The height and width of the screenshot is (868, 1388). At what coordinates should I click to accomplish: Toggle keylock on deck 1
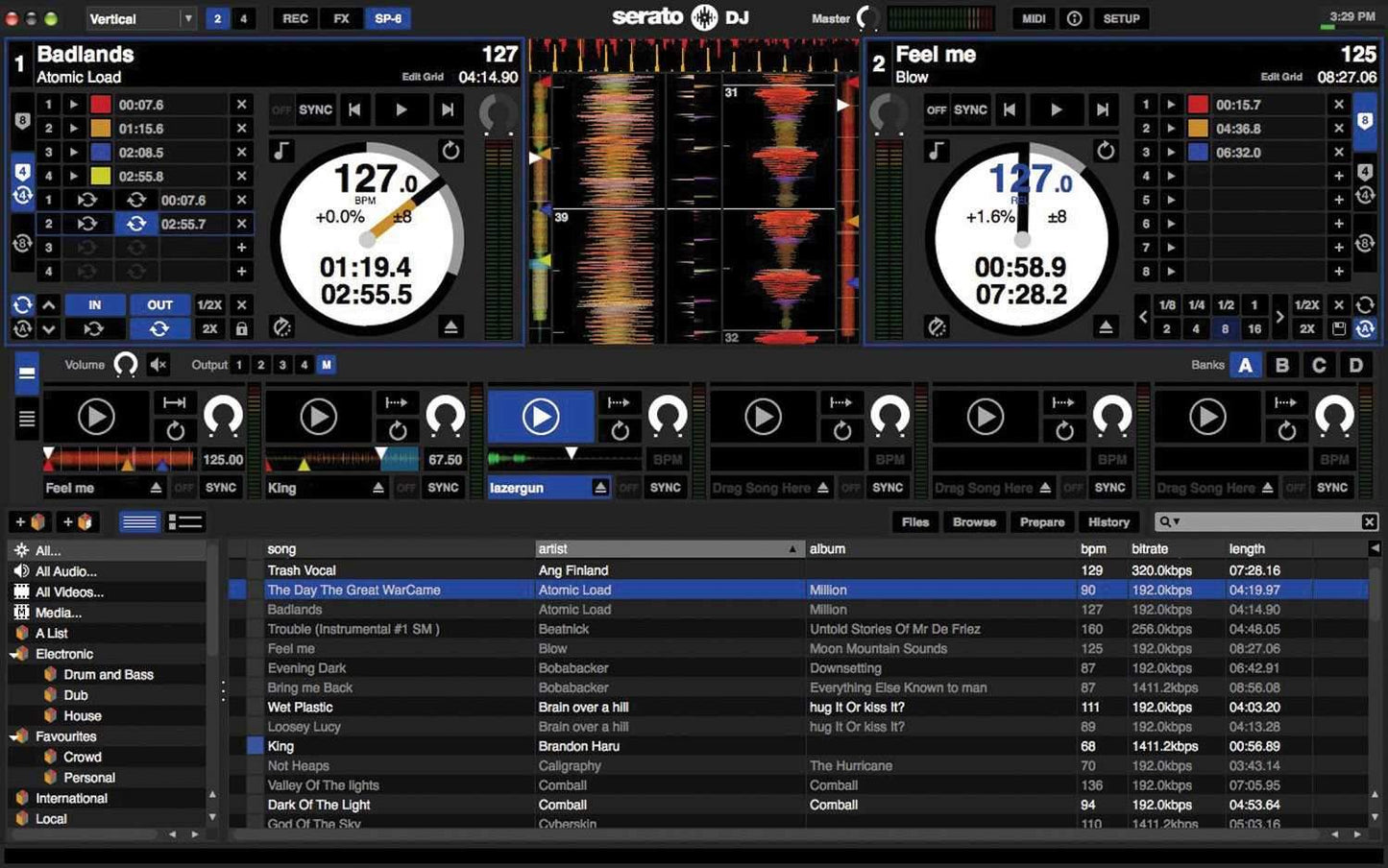pos(282,151)
